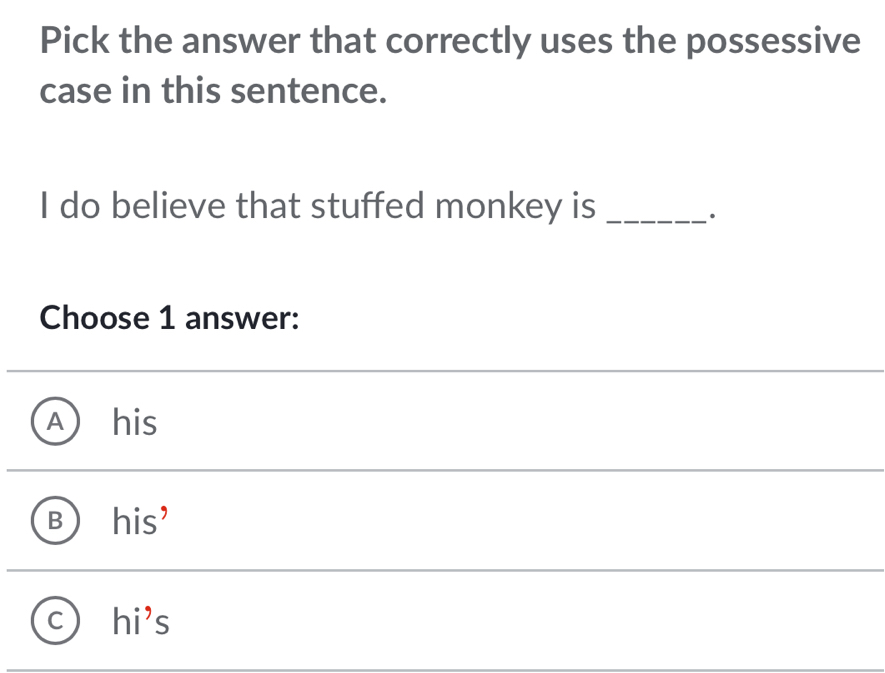Screen dimensions: 885x673
Task: Click the divider between options B and C
Action: [x=444, y=570]
